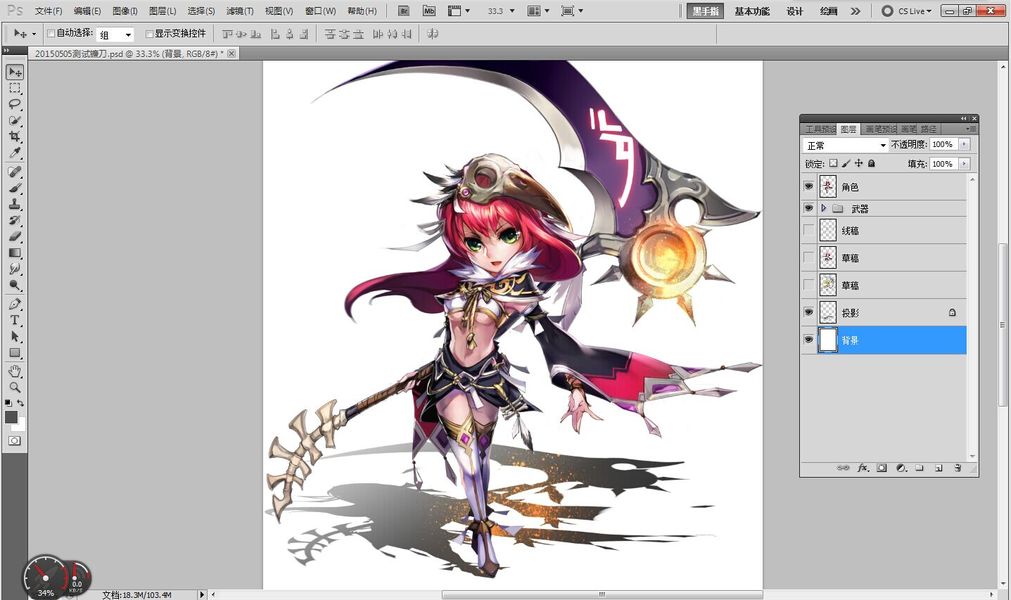Swap foreground and background colors
Screen dimensions: 1011x600
pos(21,403)
